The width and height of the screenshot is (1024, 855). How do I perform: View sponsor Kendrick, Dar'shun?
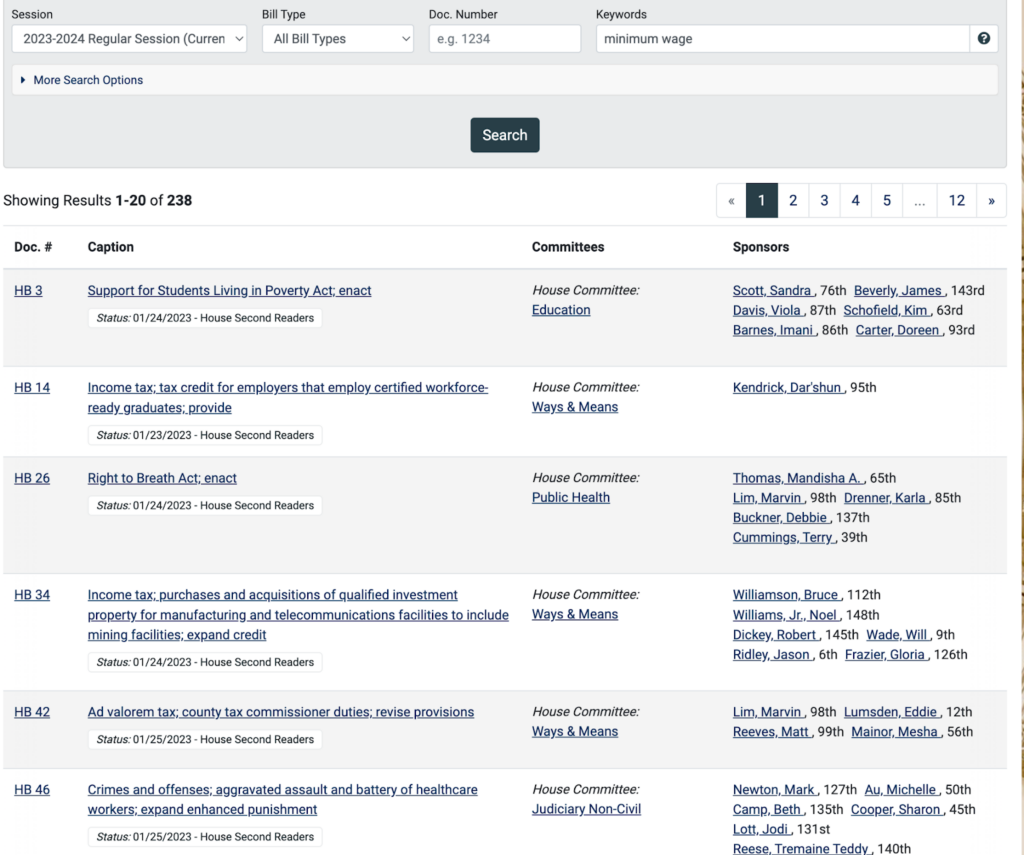[787, 388]
